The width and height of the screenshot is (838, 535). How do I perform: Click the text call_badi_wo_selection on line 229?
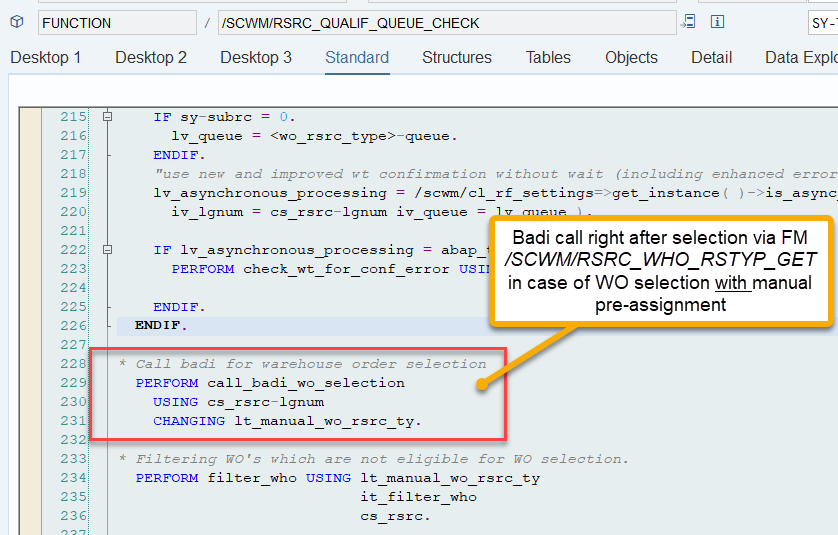coord(306,383)
